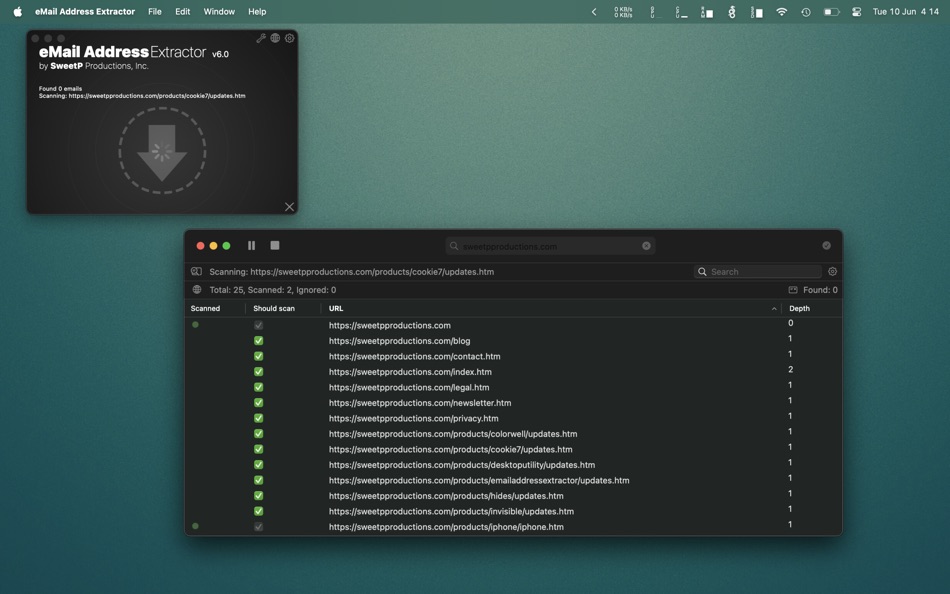Click the date and time in menu bar
The height and width of the screenshot is (594, 950).
tap(906, 12)
